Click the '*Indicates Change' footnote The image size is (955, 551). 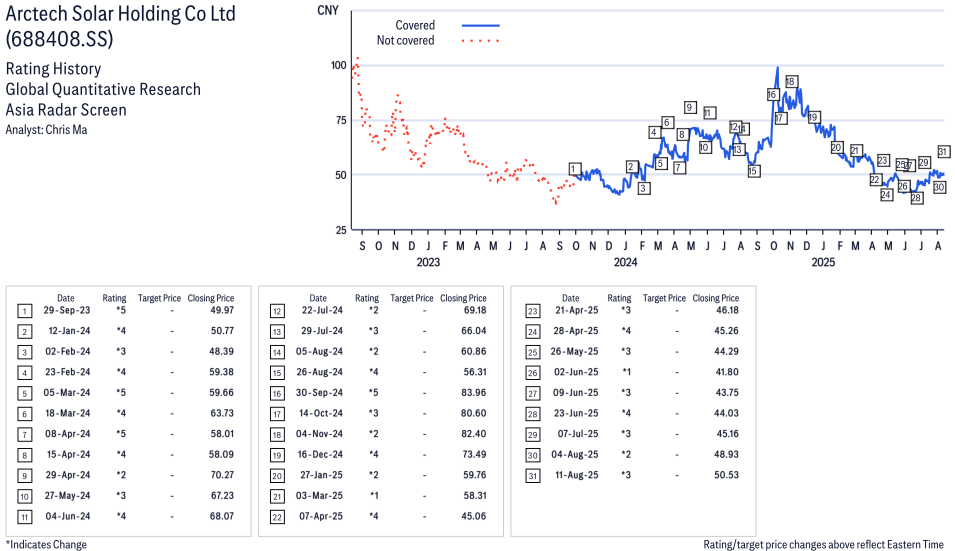pyautogui.click(x=46, y=544)
